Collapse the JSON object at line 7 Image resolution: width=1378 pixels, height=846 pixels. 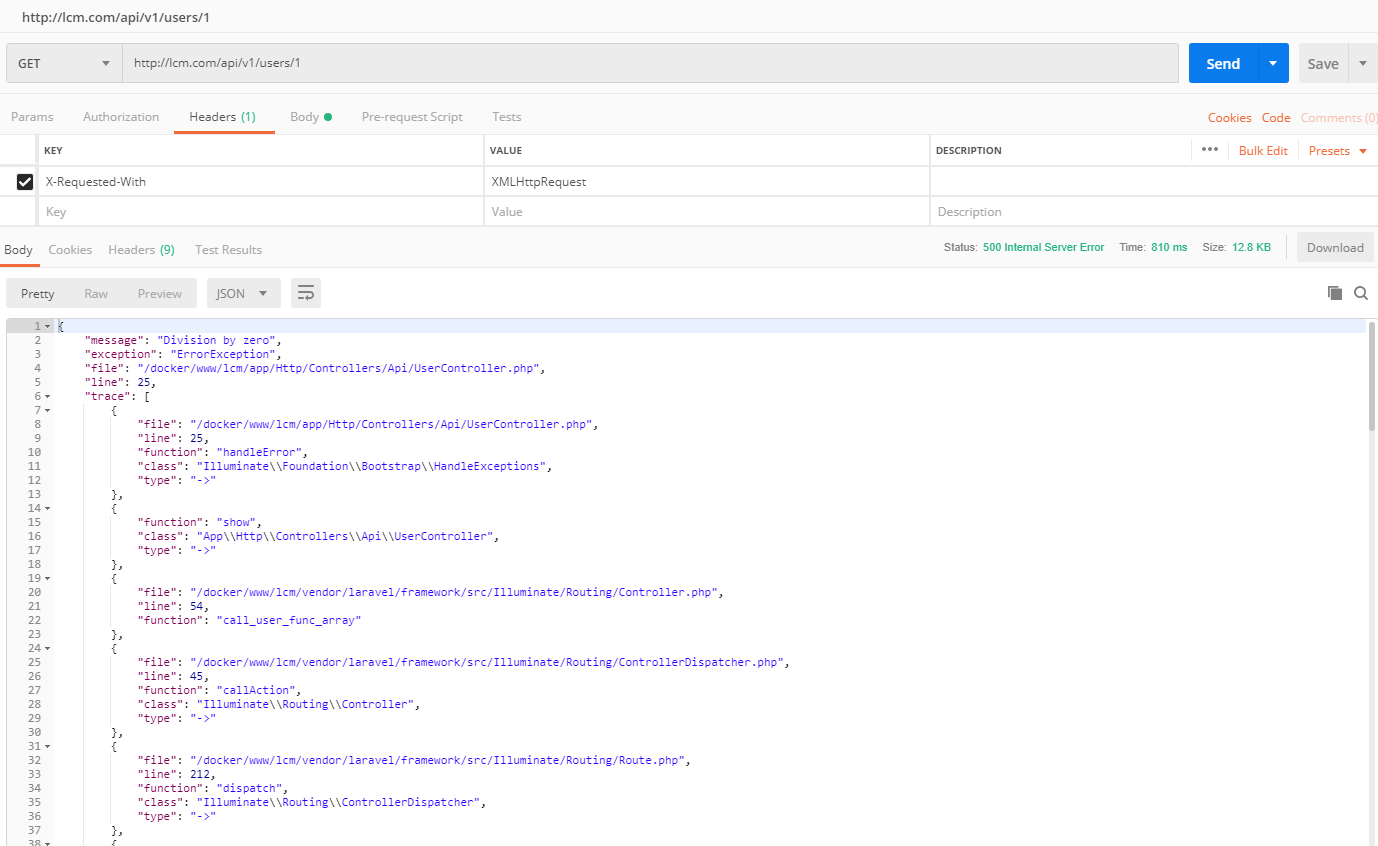point(47,410)
